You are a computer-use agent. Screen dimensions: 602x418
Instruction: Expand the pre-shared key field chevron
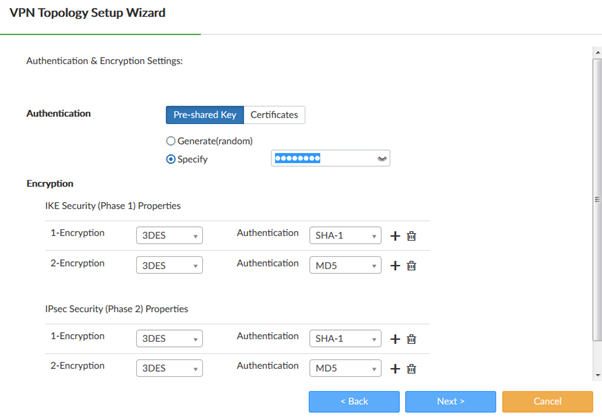(381, 159)
